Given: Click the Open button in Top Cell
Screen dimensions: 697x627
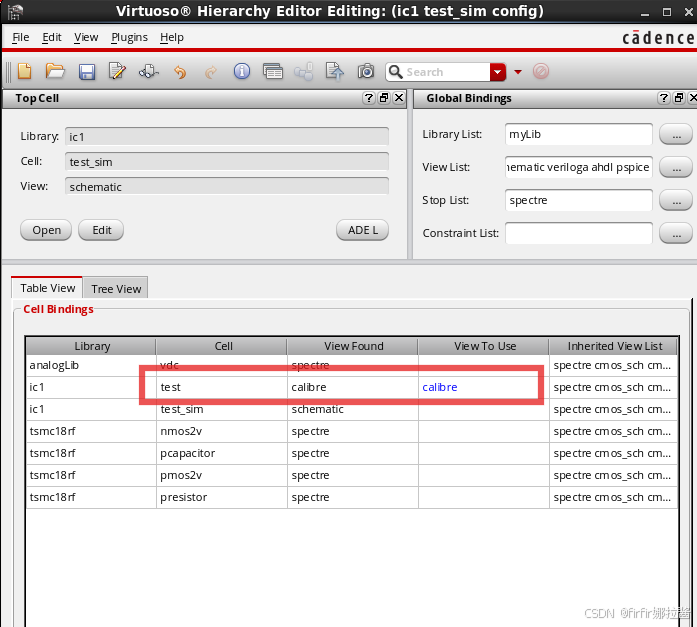Looking at the screenshot, I should tap(46, 230).
